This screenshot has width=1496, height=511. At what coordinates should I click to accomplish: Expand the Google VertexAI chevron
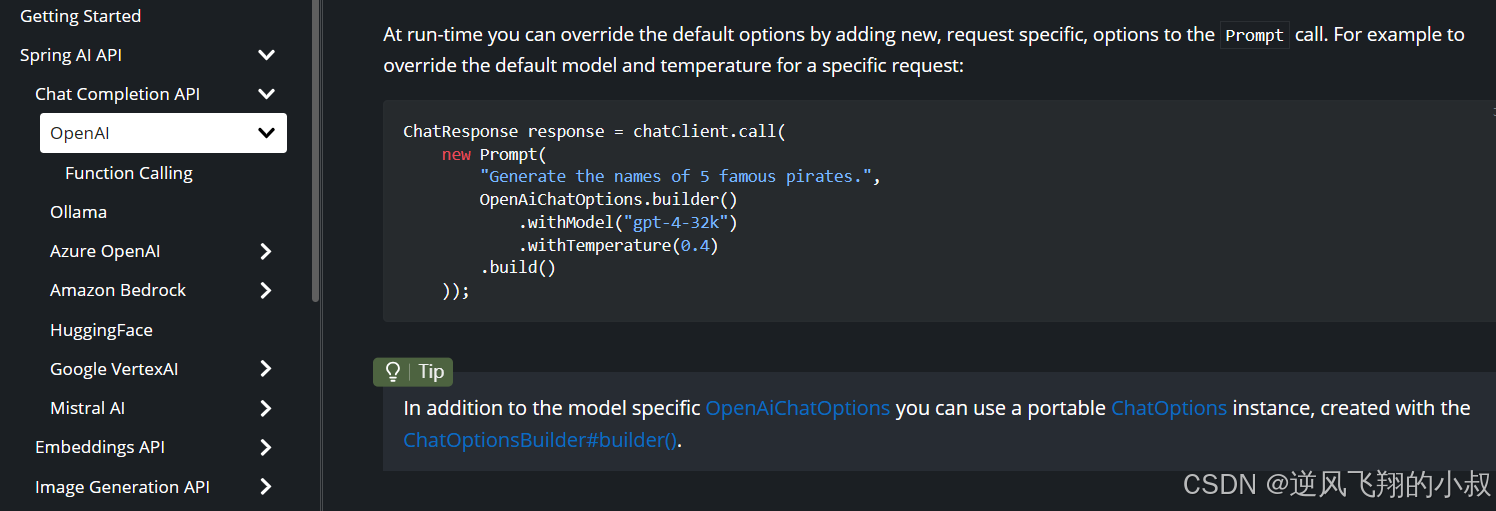(266, 369)
